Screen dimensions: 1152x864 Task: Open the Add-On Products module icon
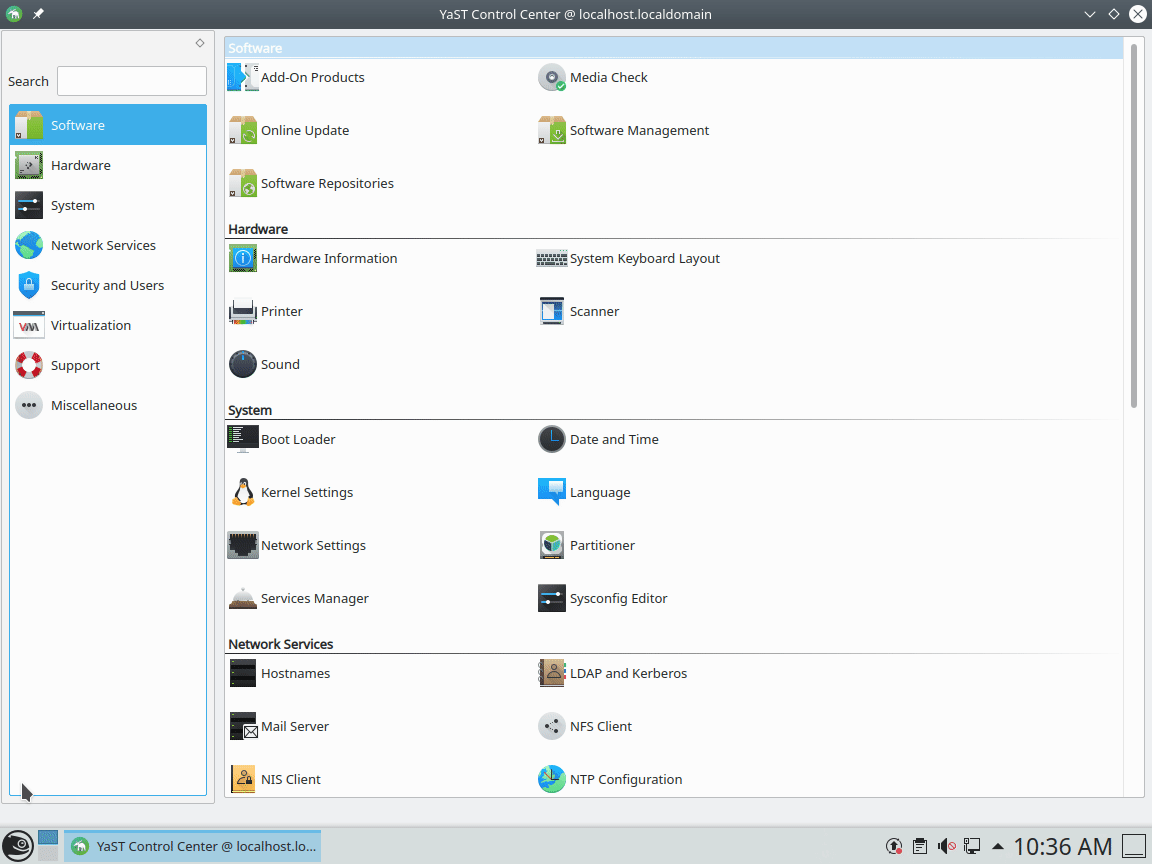tap(242, 77)
